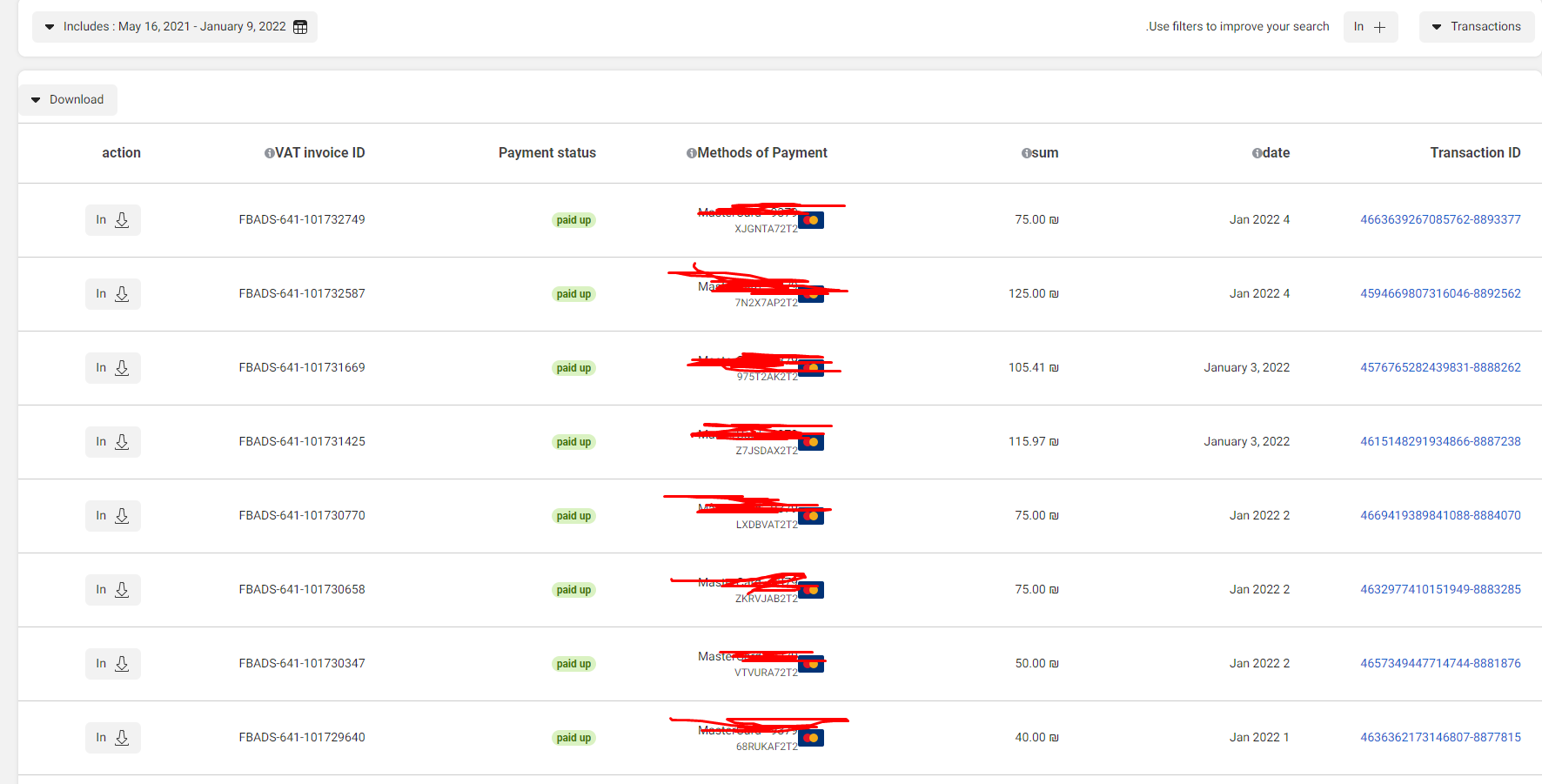The width and height of the screenshot is (1542, 784).
Task: Download invoice FBADS-641-101731669
Action: point(113,368)
